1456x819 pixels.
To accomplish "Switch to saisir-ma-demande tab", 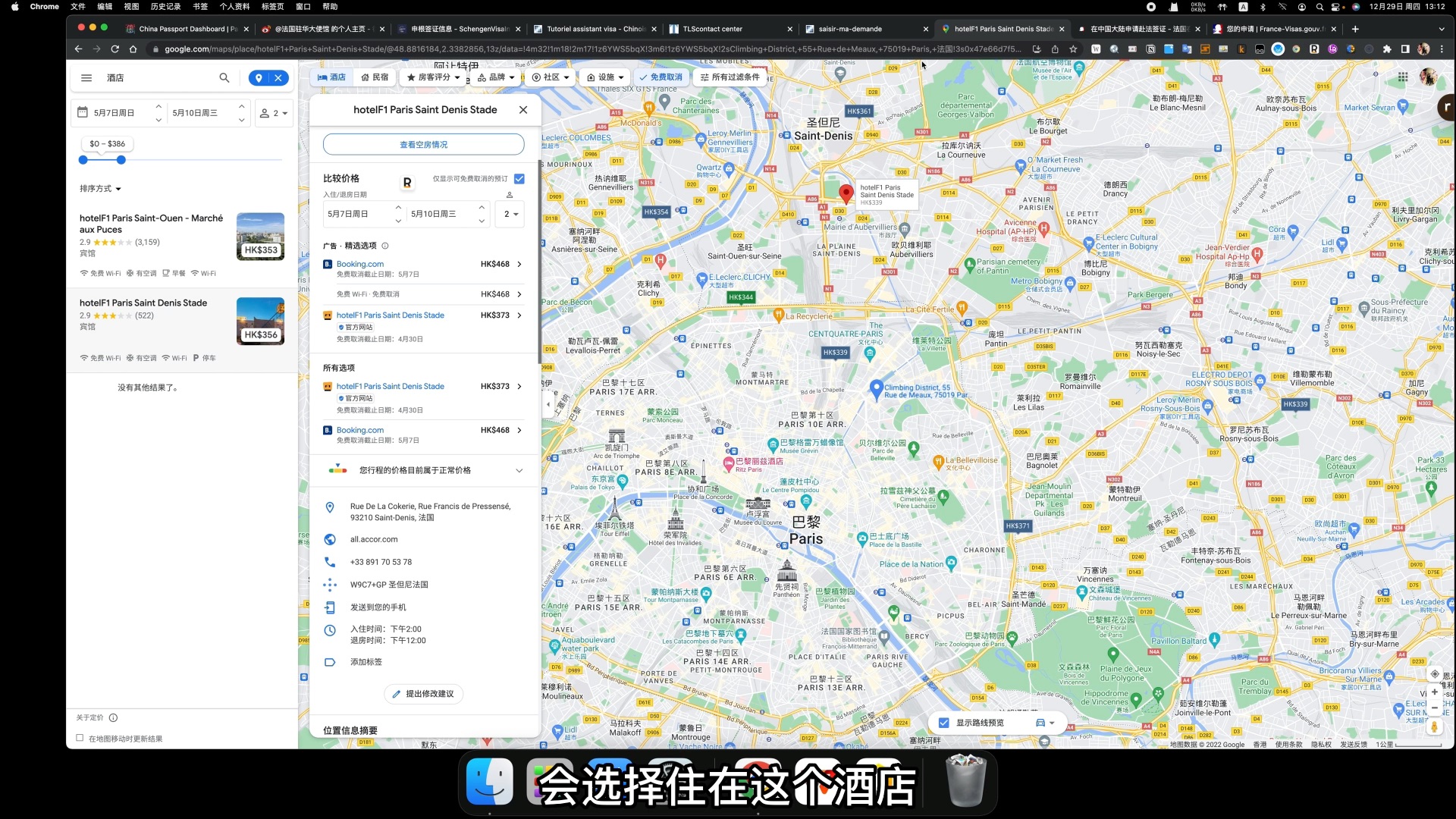I will (x=866, y=29).
